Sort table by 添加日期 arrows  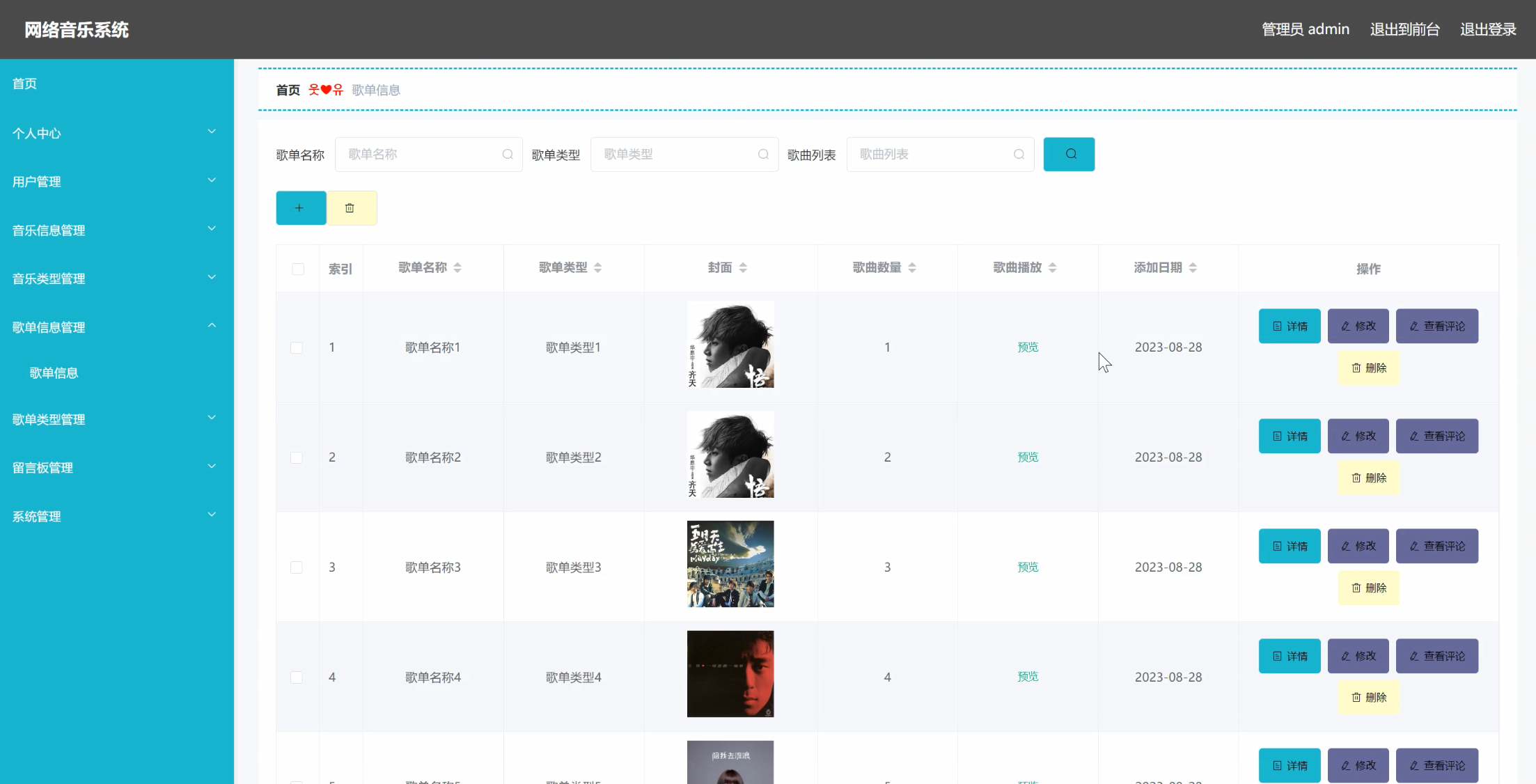(1193, 267)
